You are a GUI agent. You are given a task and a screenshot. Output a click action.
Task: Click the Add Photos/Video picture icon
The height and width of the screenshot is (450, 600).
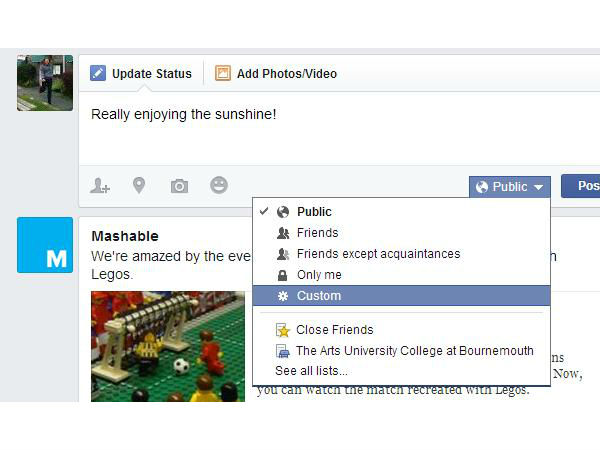click(223, 73)
